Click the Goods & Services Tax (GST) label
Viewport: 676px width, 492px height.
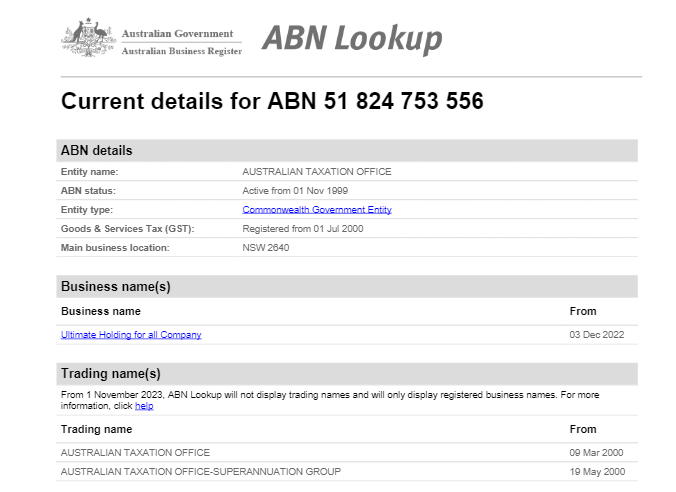[128, 229]
